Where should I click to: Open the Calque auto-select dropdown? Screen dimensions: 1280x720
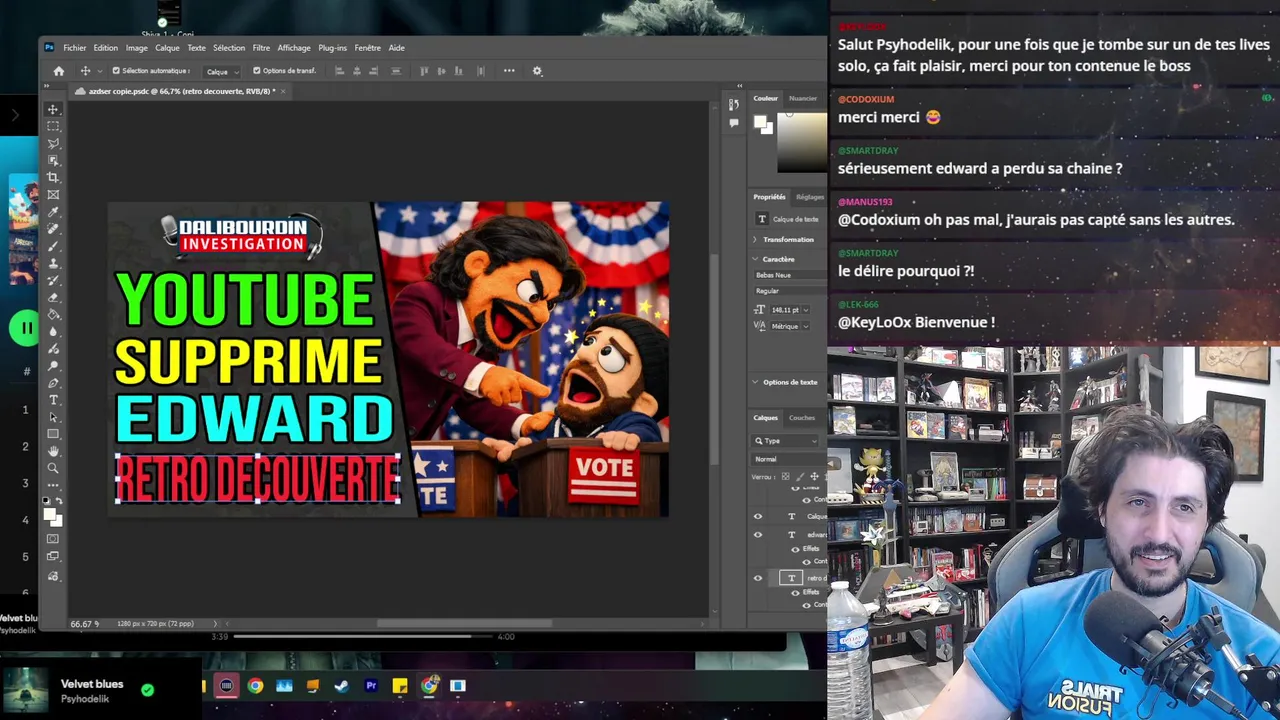[x=222, y=71]
